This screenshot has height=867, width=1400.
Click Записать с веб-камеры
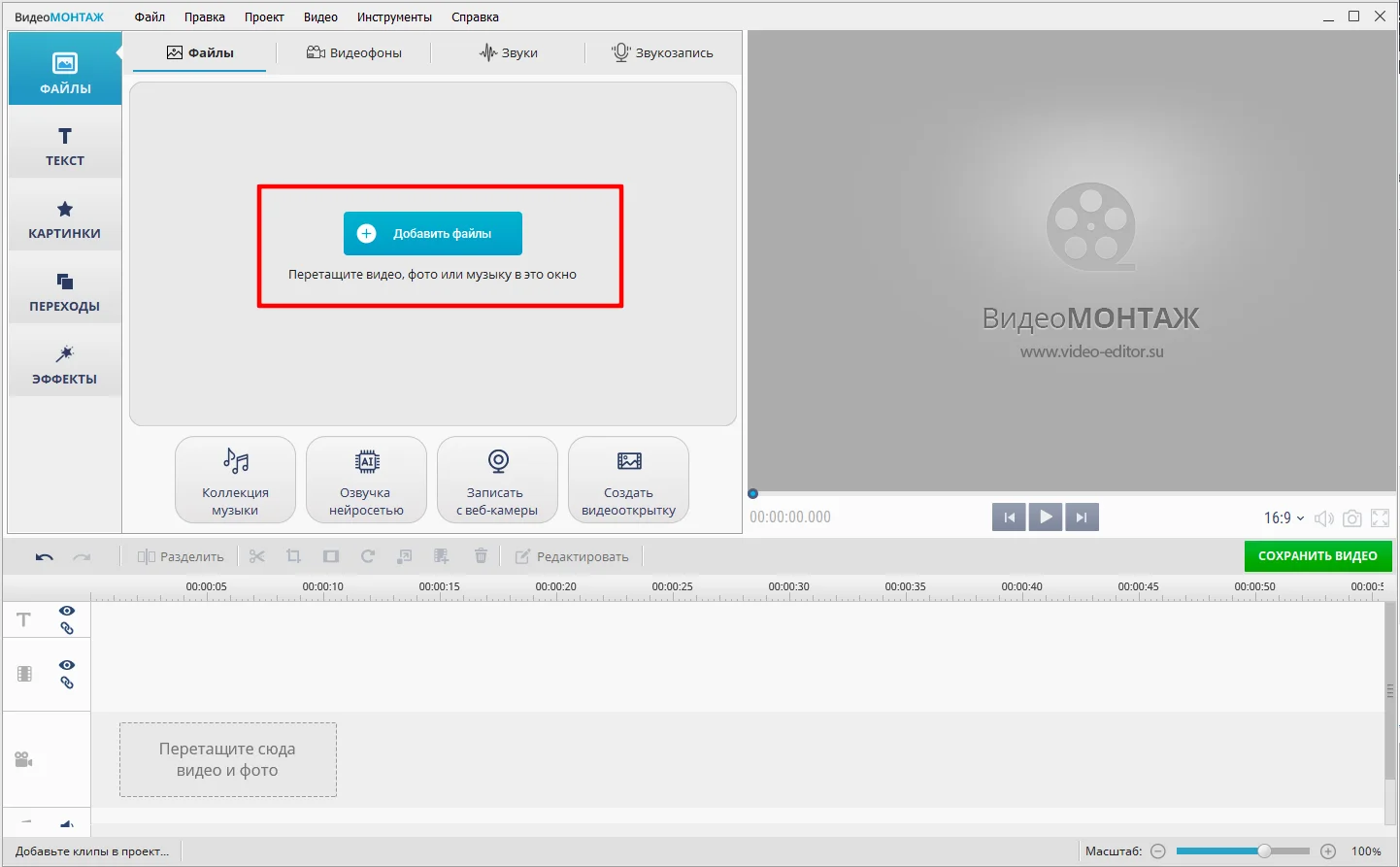497,481
